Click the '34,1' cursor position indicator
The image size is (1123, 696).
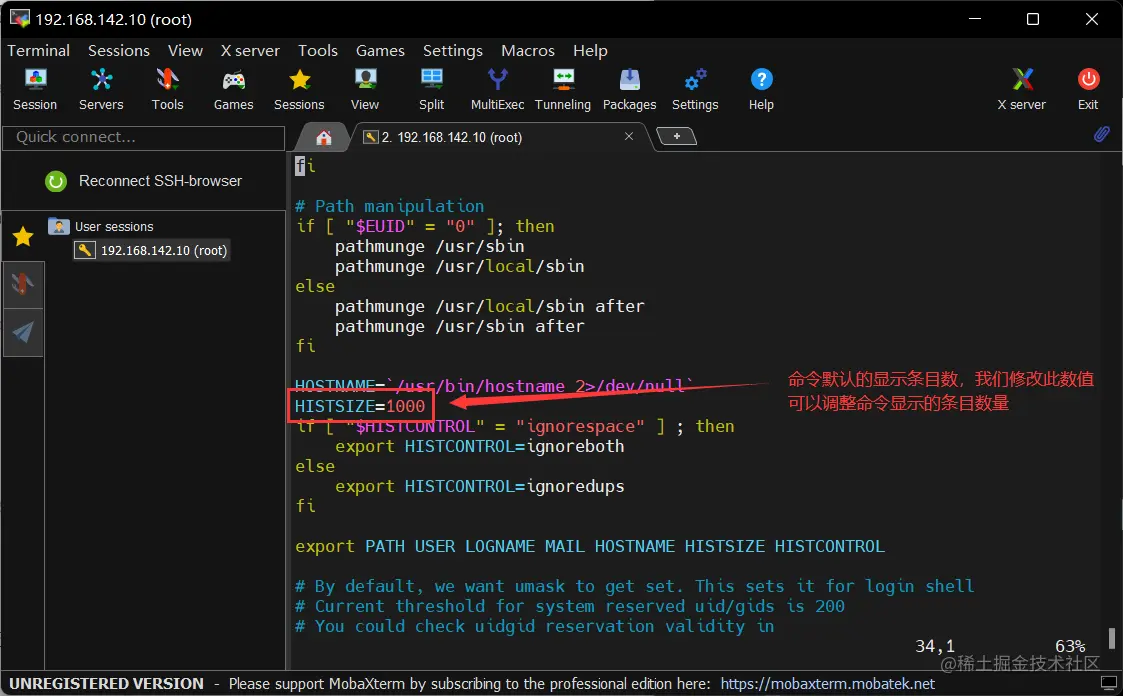tap(935, 646)
